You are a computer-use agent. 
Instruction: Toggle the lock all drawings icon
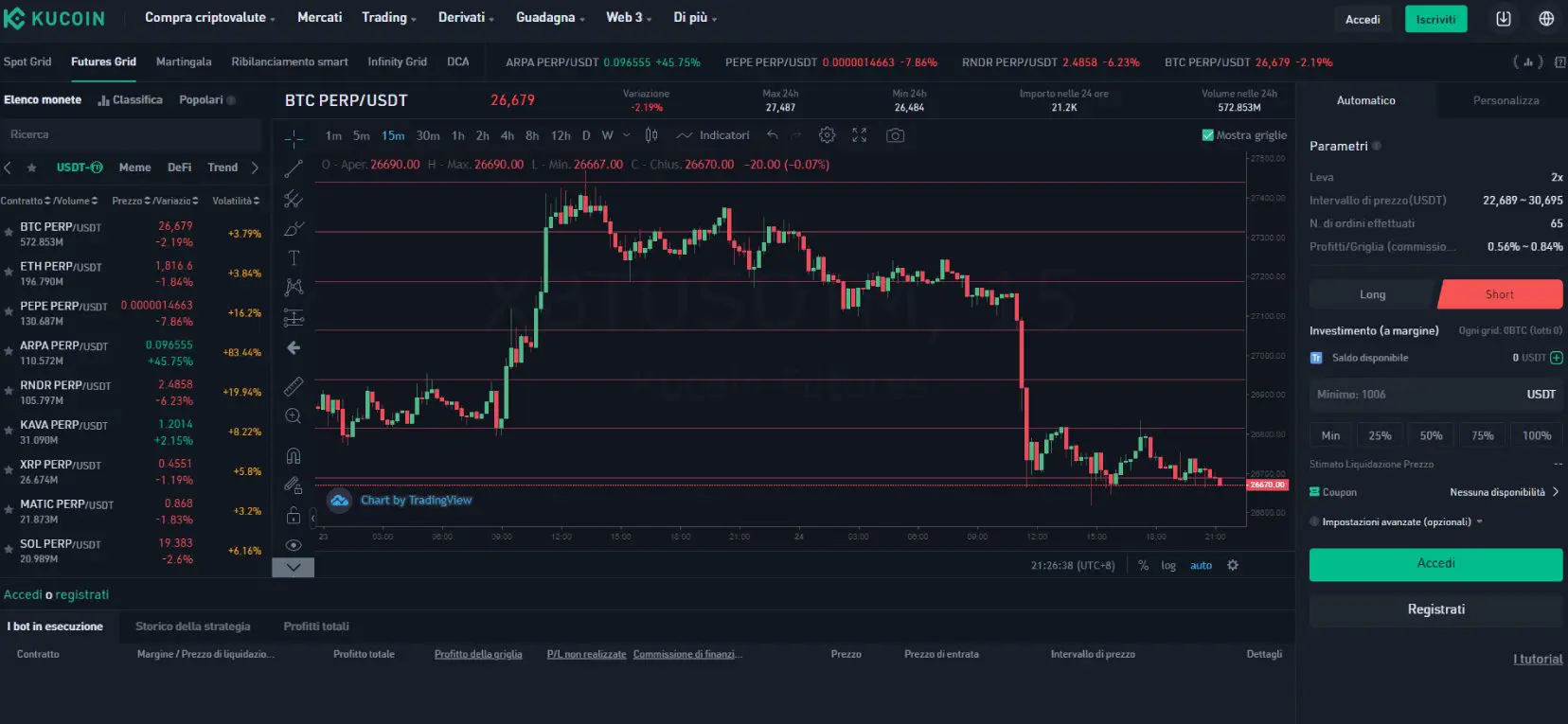point(294,516)
